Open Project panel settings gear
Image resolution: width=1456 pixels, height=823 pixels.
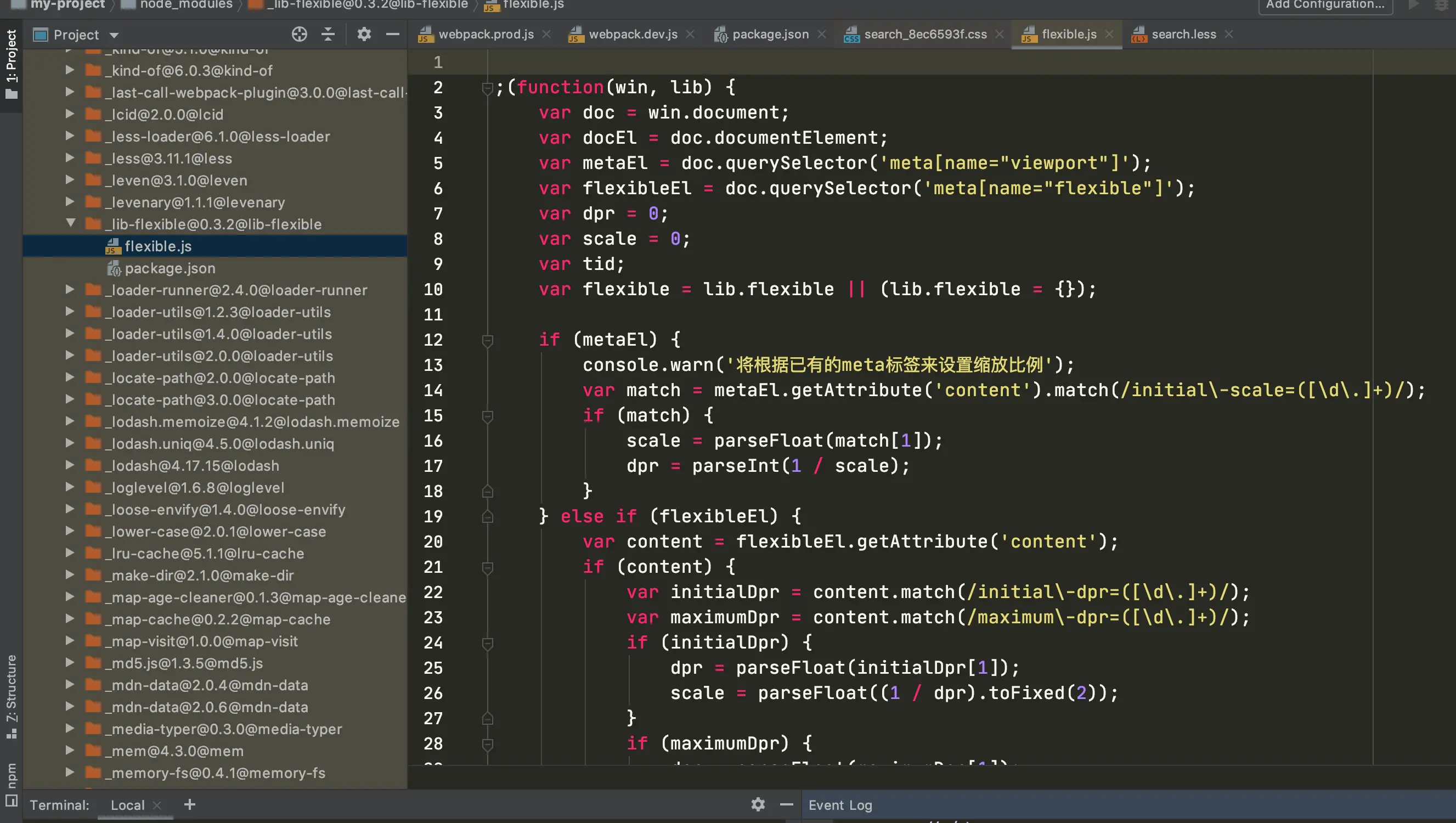pyautogui.click(x=364, y=35)
